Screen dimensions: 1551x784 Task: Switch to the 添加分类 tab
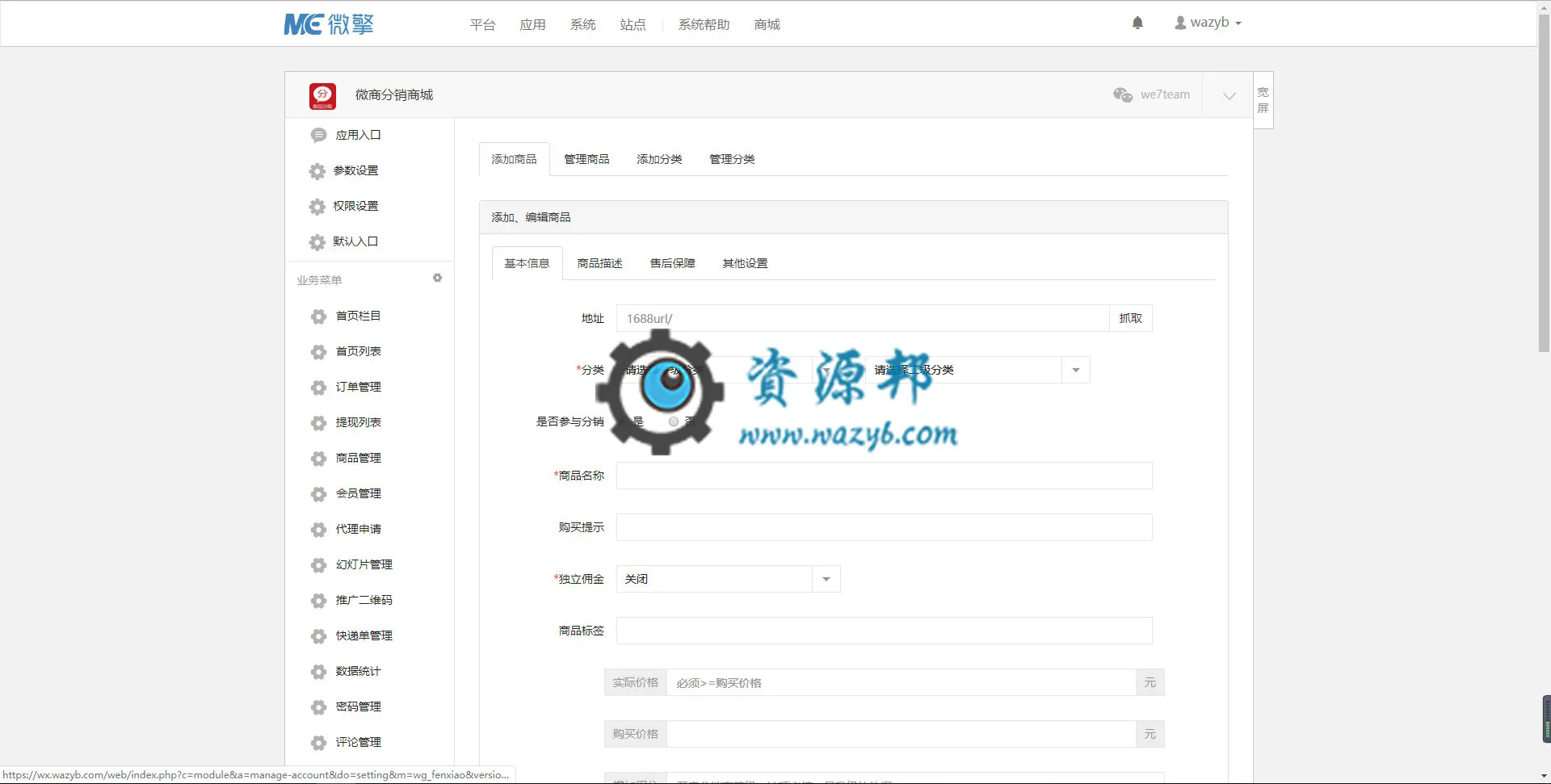coord(659,159)
